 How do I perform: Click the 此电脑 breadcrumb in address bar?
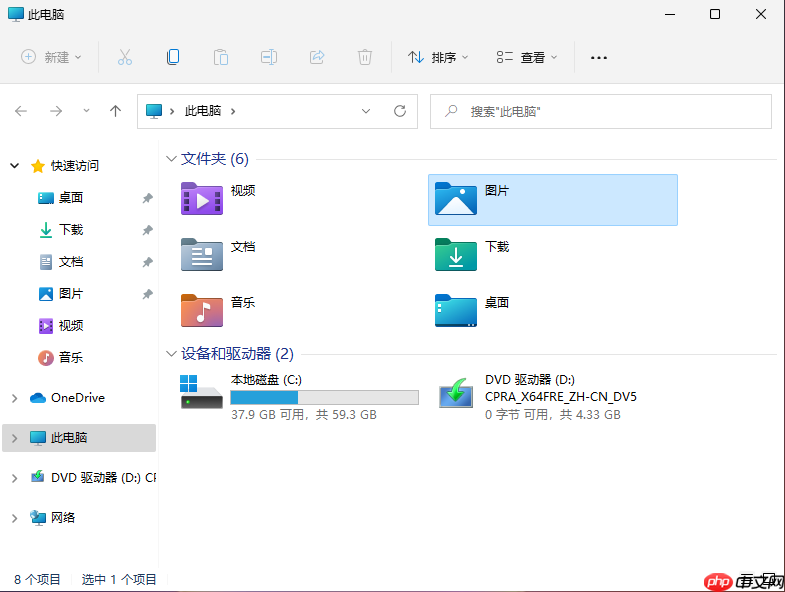203,111
